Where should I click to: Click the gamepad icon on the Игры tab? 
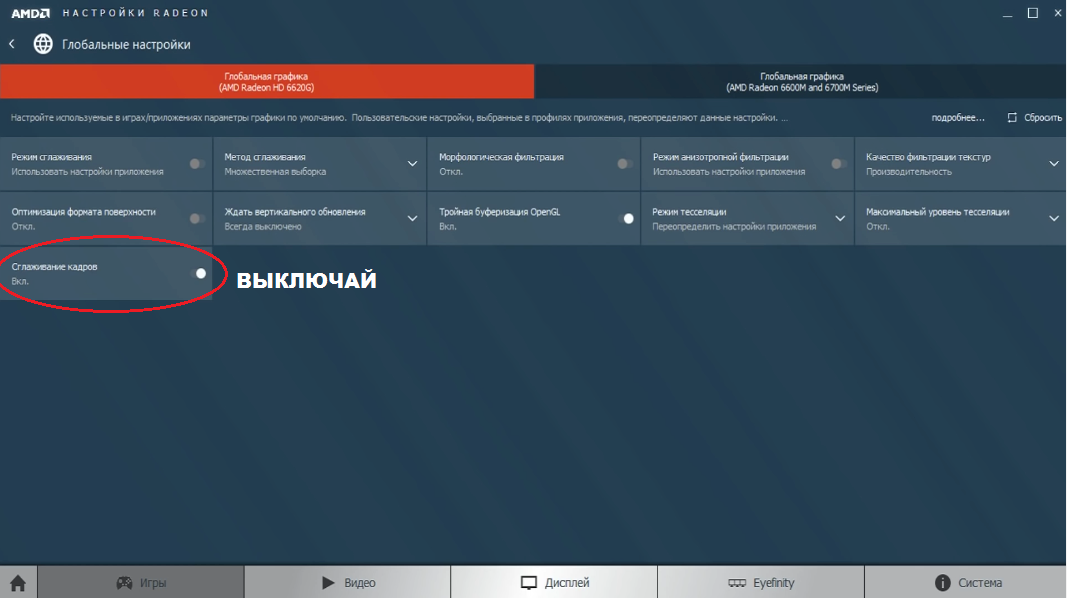(x=125, y=583)
